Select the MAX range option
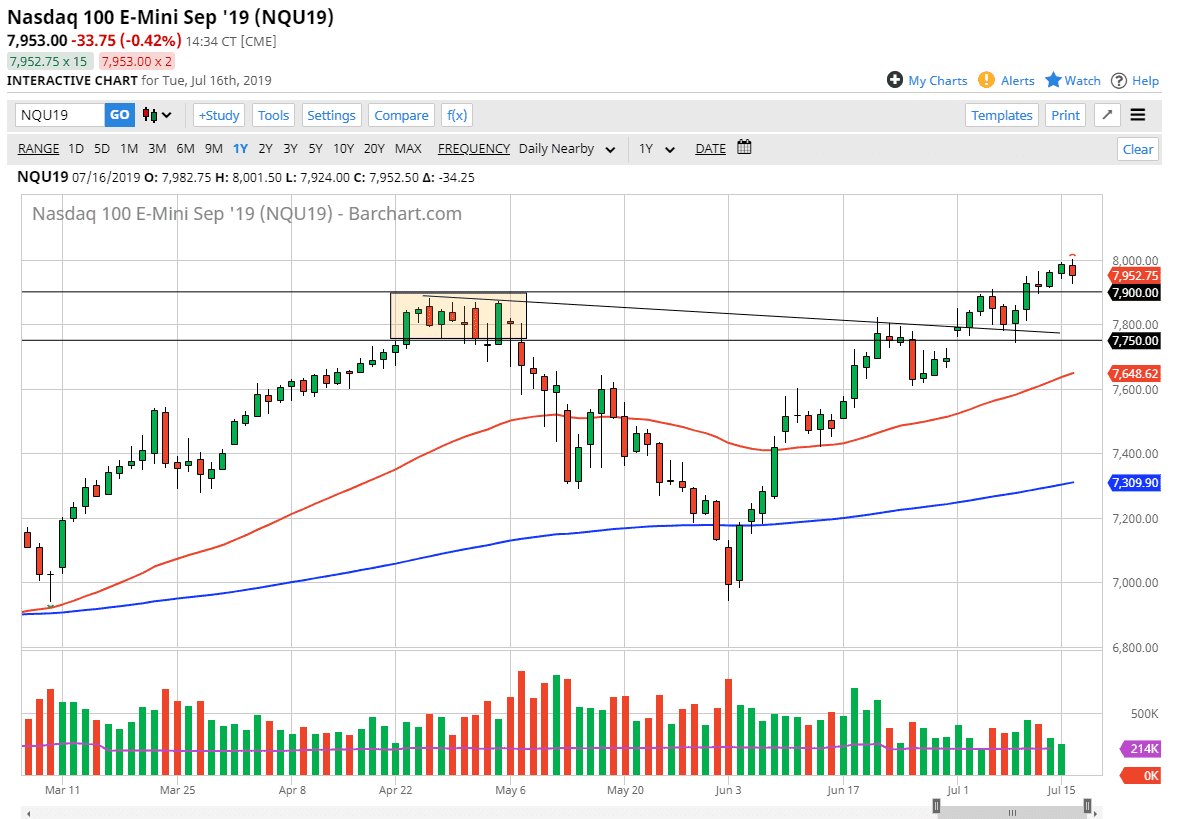1180x819 pixels. pos(408,149)
